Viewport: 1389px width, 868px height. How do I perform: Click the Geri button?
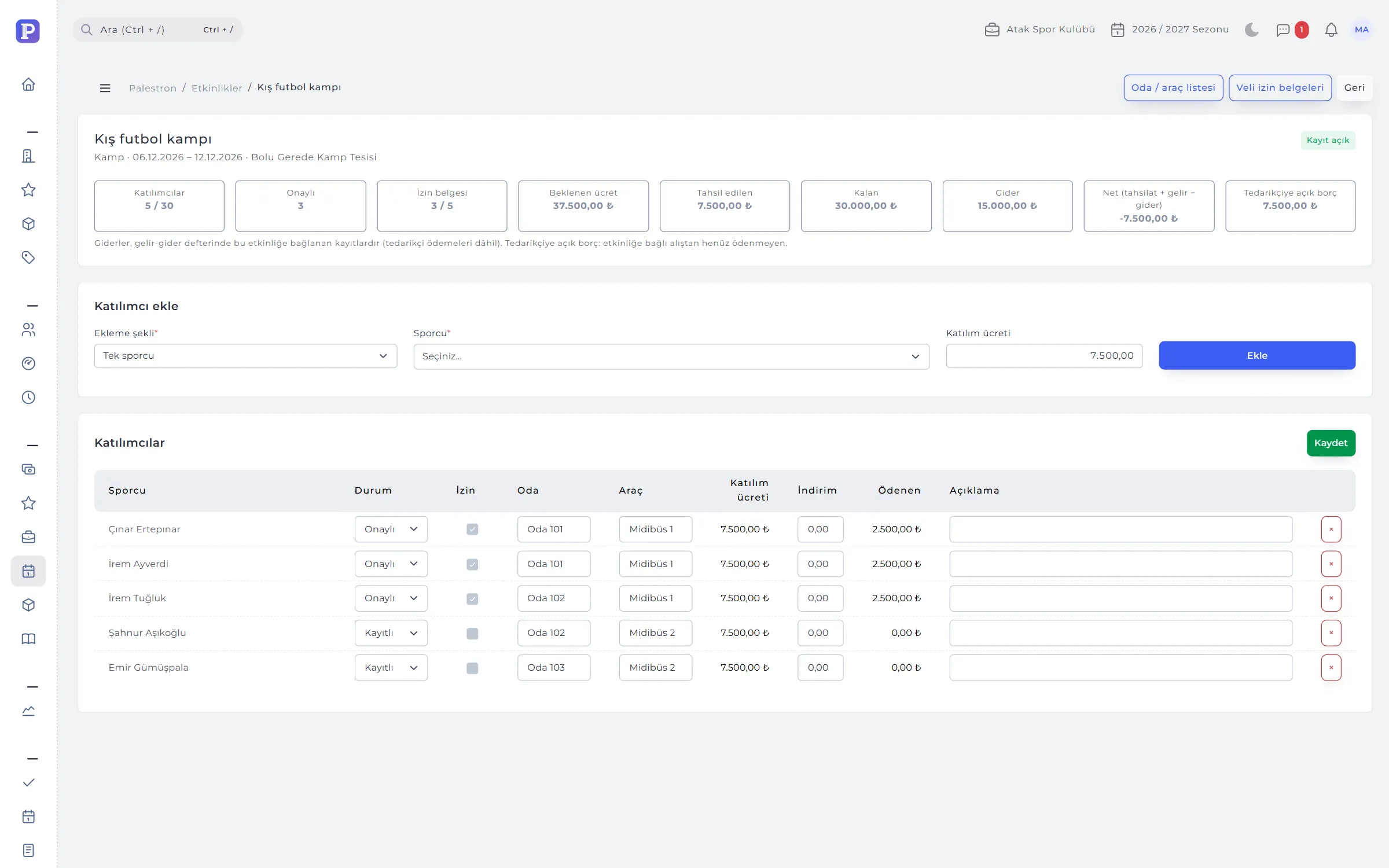1354,88
